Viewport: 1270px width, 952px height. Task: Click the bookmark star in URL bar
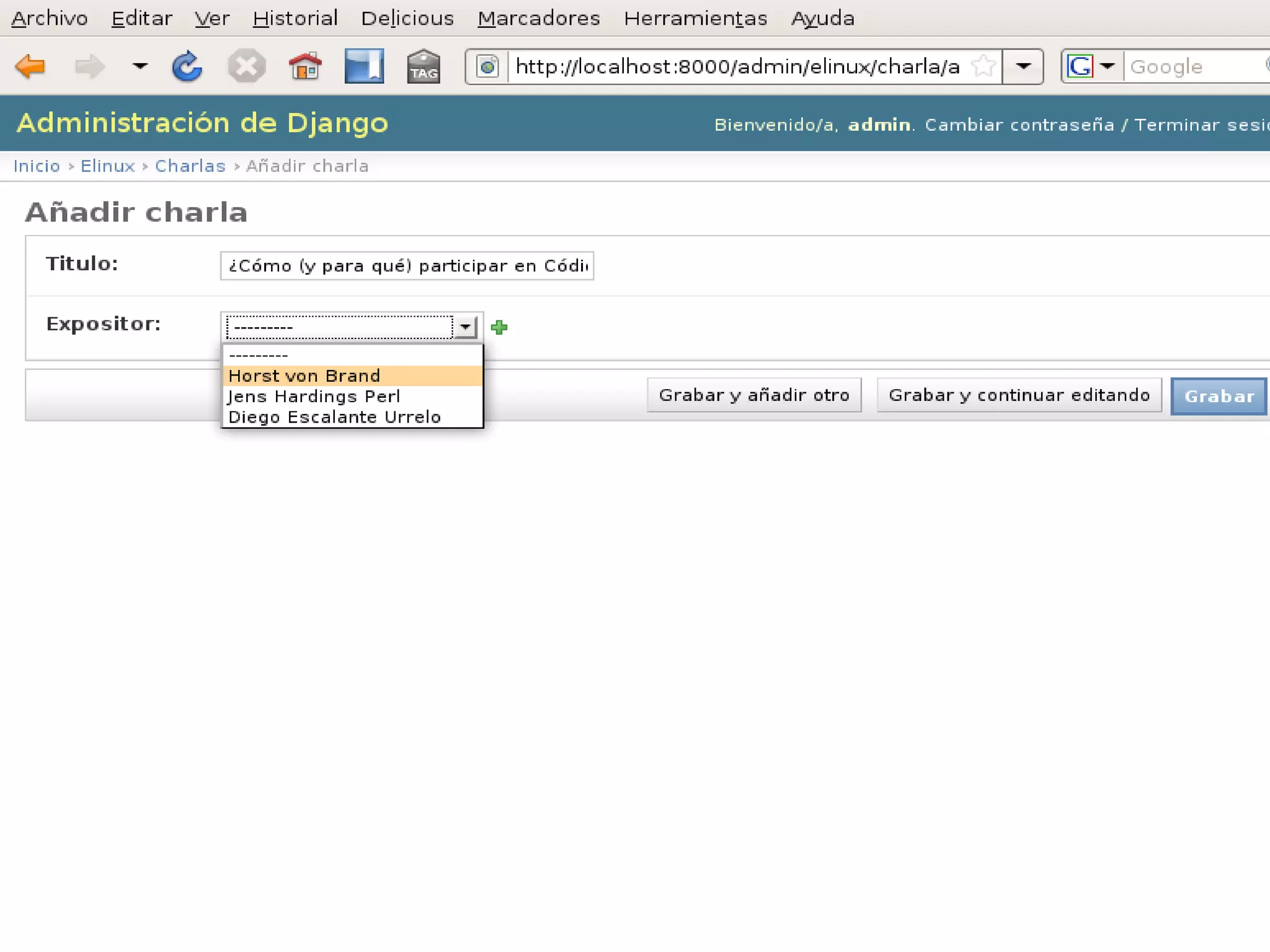984,66
